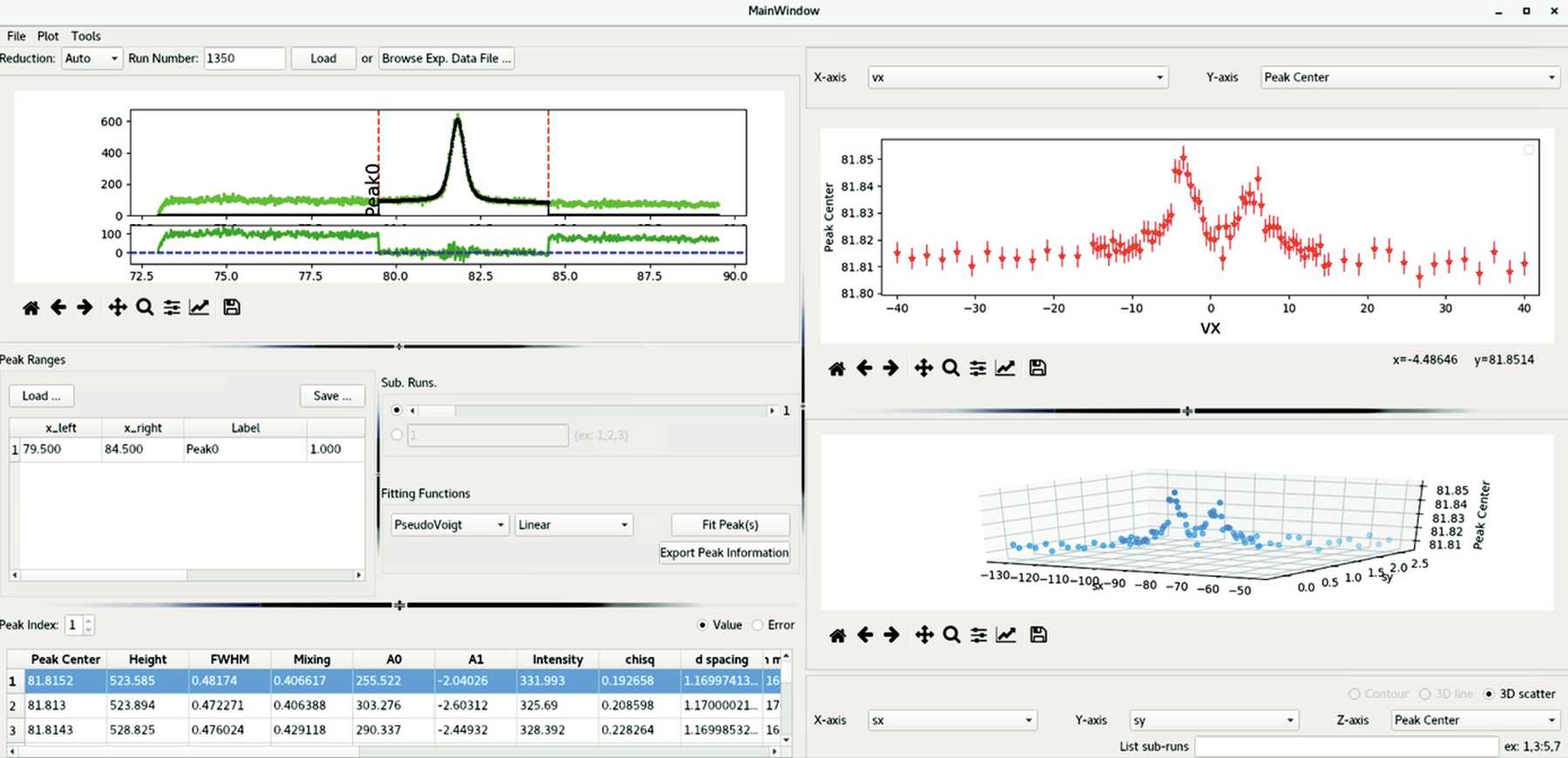Increase the Peak Index stepper
Image resolution: width=1568 pixels, height=758 pixels.
click(88, 620)
